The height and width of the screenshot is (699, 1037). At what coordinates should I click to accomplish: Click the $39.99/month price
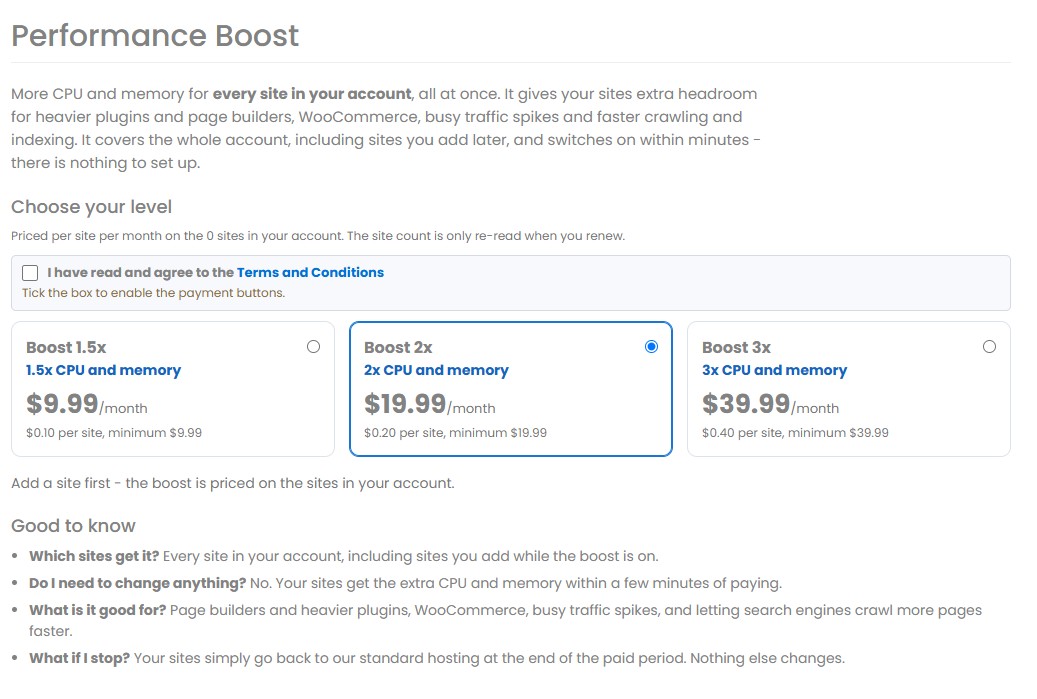click(x=770, y=404)
